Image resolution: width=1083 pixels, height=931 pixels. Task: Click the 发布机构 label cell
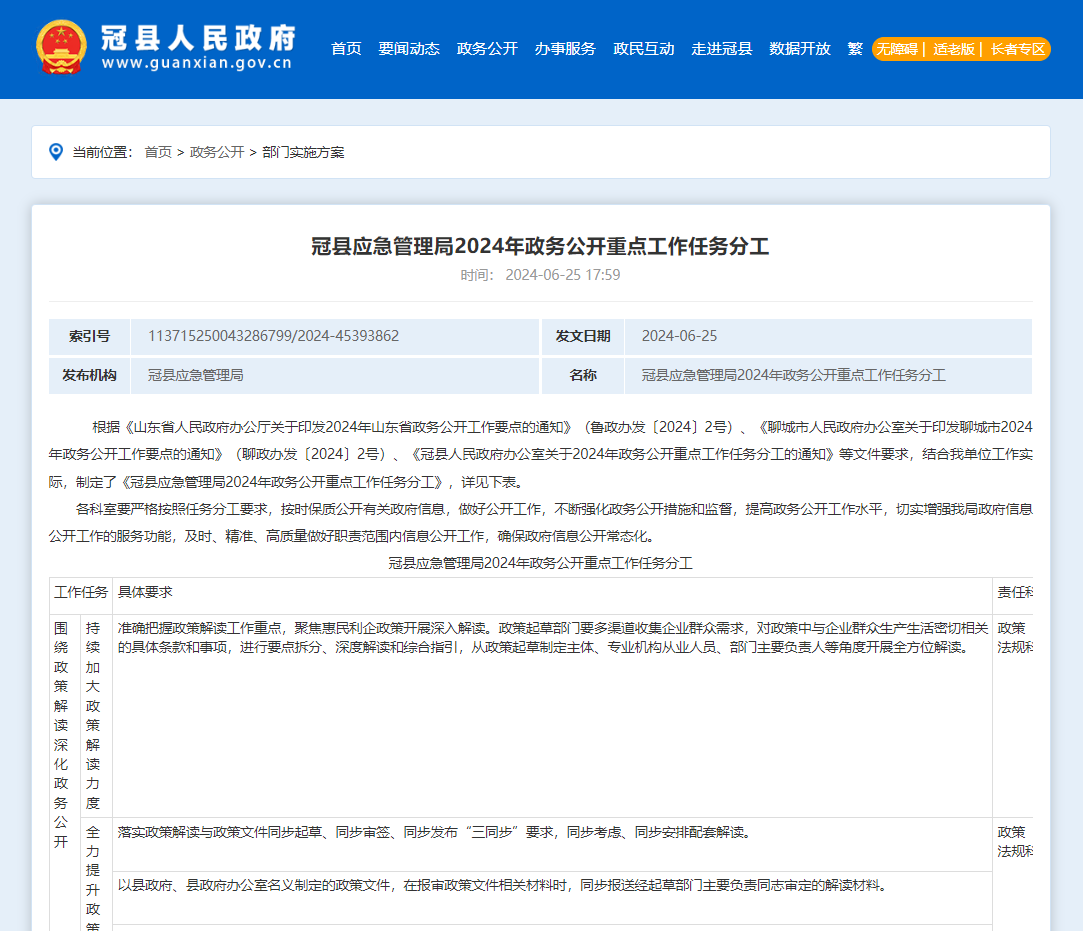click(90, 375)
